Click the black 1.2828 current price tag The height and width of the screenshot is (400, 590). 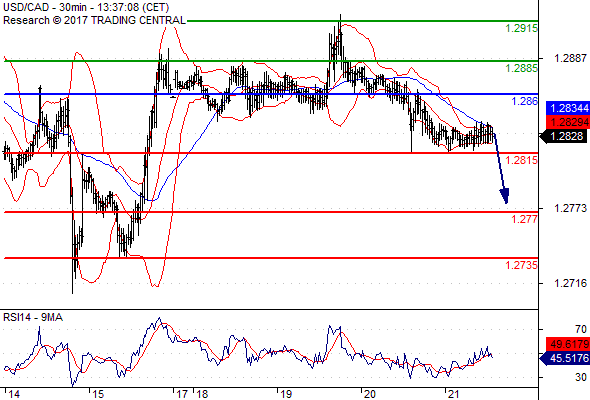click(x=564, y=136)
